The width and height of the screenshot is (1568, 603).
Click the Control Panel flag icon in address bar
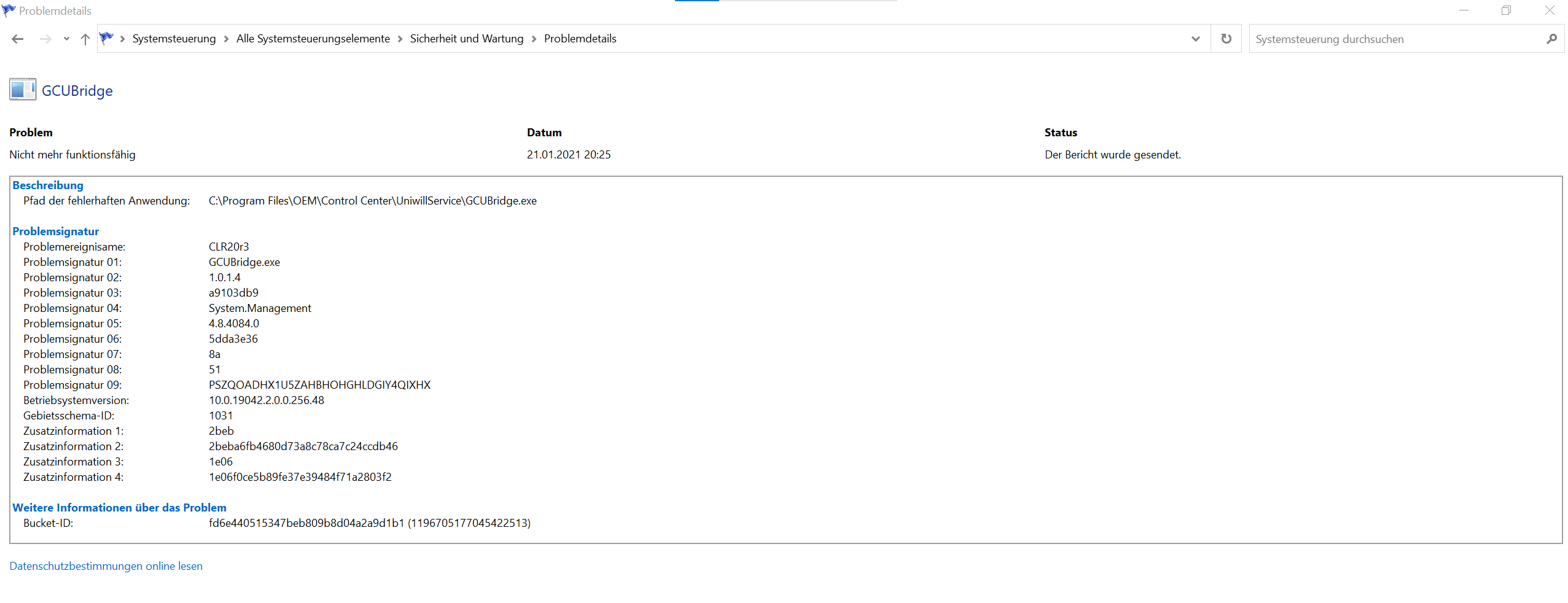[106, 38]
